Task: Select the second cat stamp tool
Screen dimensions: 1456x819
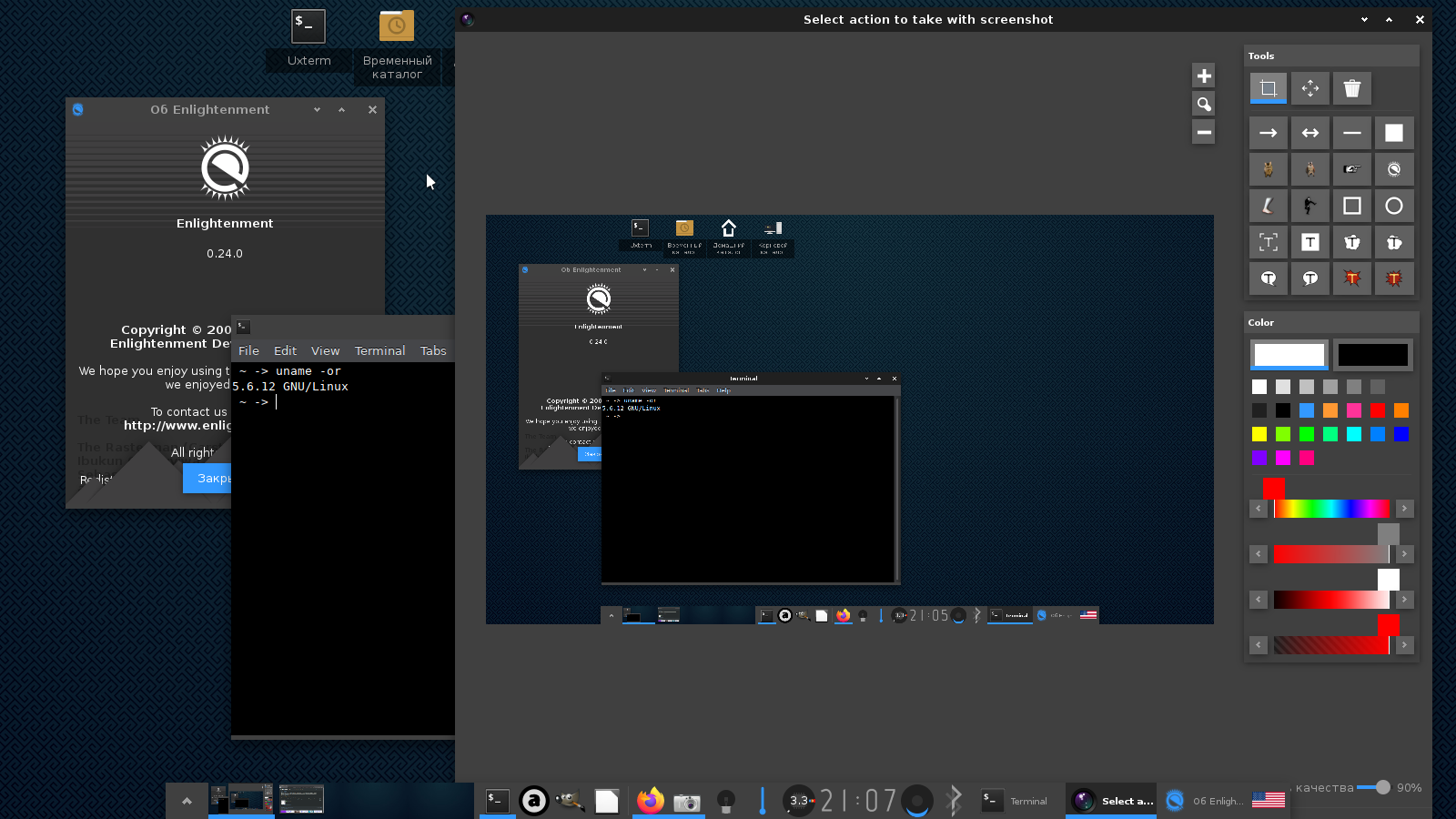Action: (1309, 169)
